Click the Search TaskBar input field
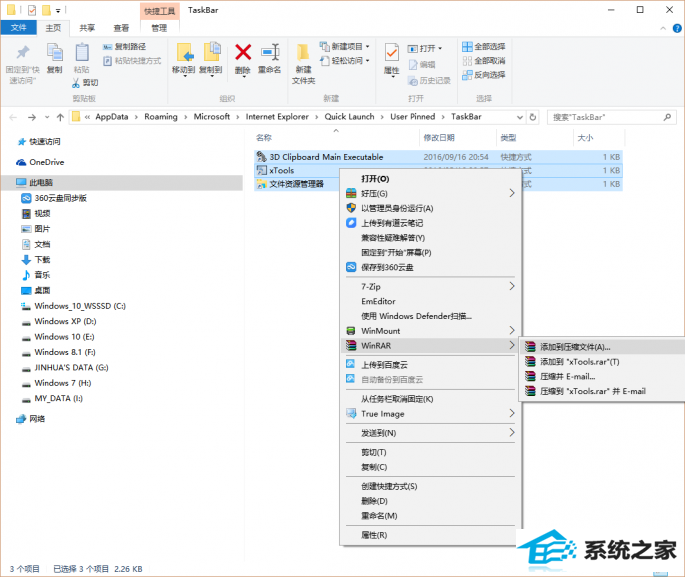685x577 pixels. pos(612,117)
